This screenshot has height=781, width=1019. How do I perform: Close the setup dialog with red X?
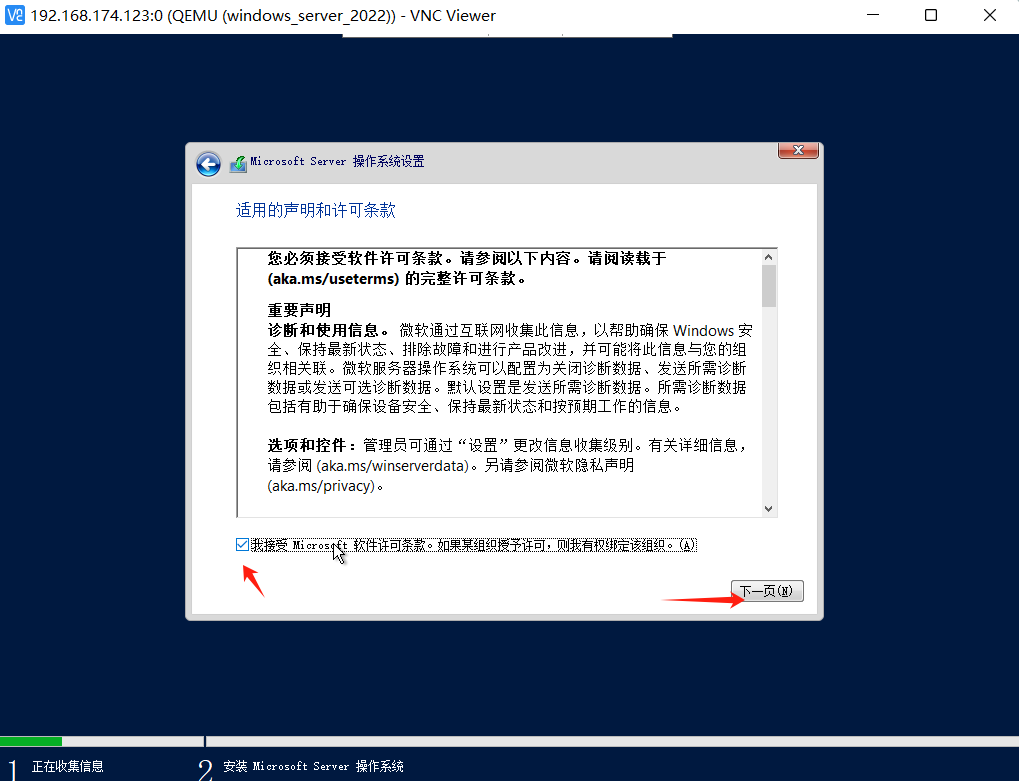click(798, 150)
